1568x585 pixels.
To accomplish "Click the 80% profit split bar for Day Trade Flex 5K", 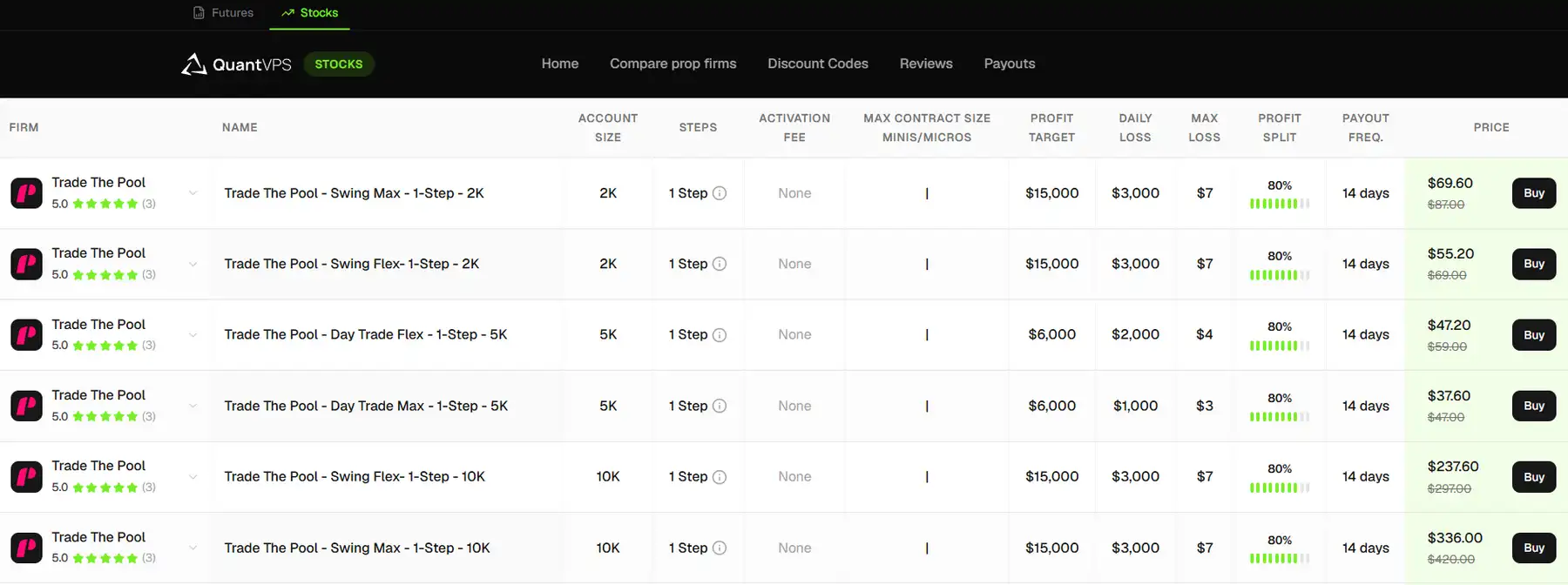I will (1280, 346).
